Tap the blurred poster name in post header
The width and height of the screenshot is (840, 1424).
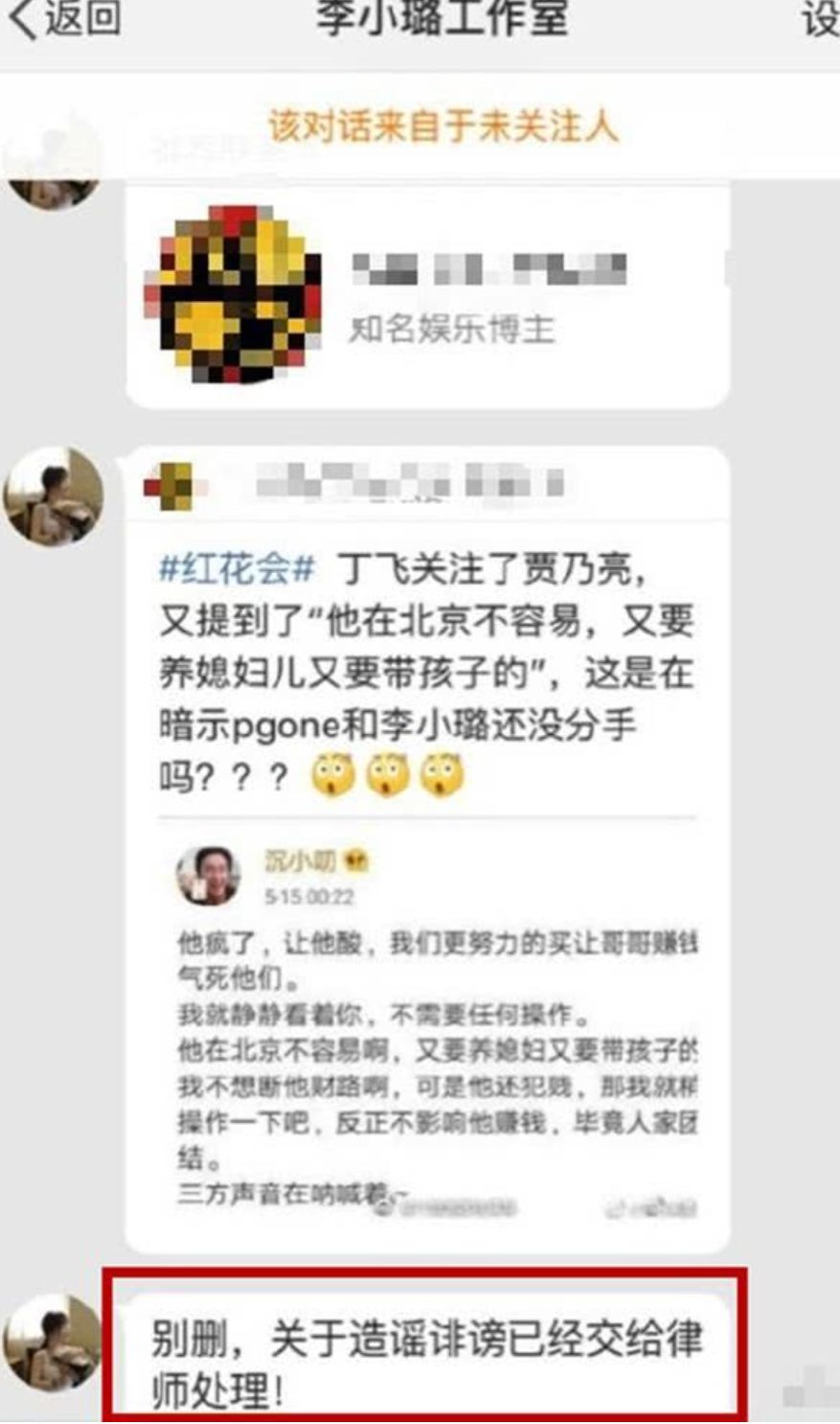tap(410, 484)
